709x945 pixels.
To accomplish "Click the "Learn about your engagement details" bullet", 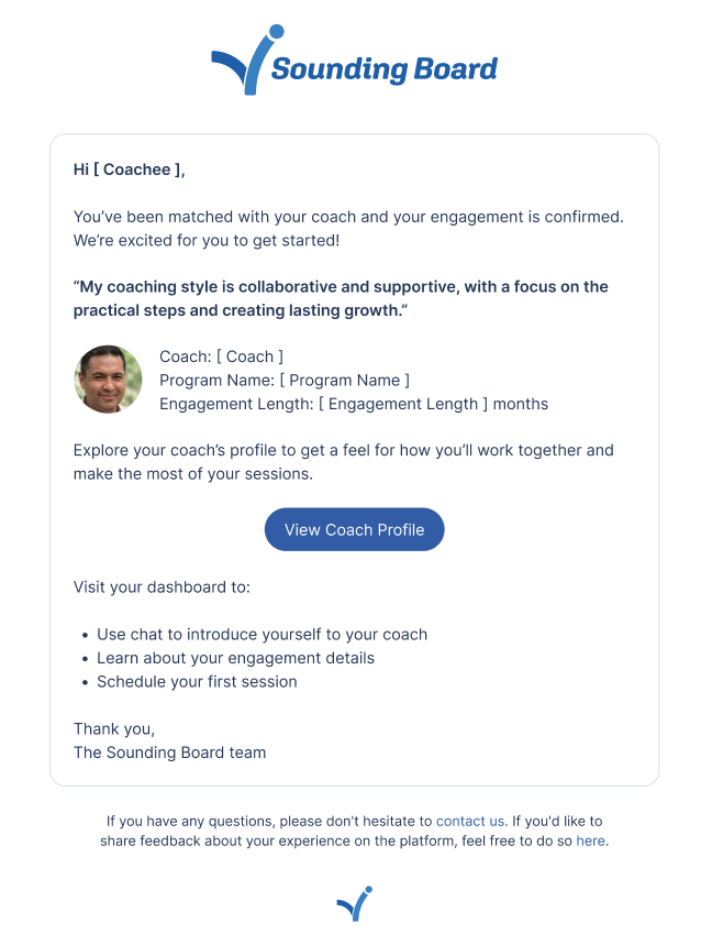I will coord(235,658).
